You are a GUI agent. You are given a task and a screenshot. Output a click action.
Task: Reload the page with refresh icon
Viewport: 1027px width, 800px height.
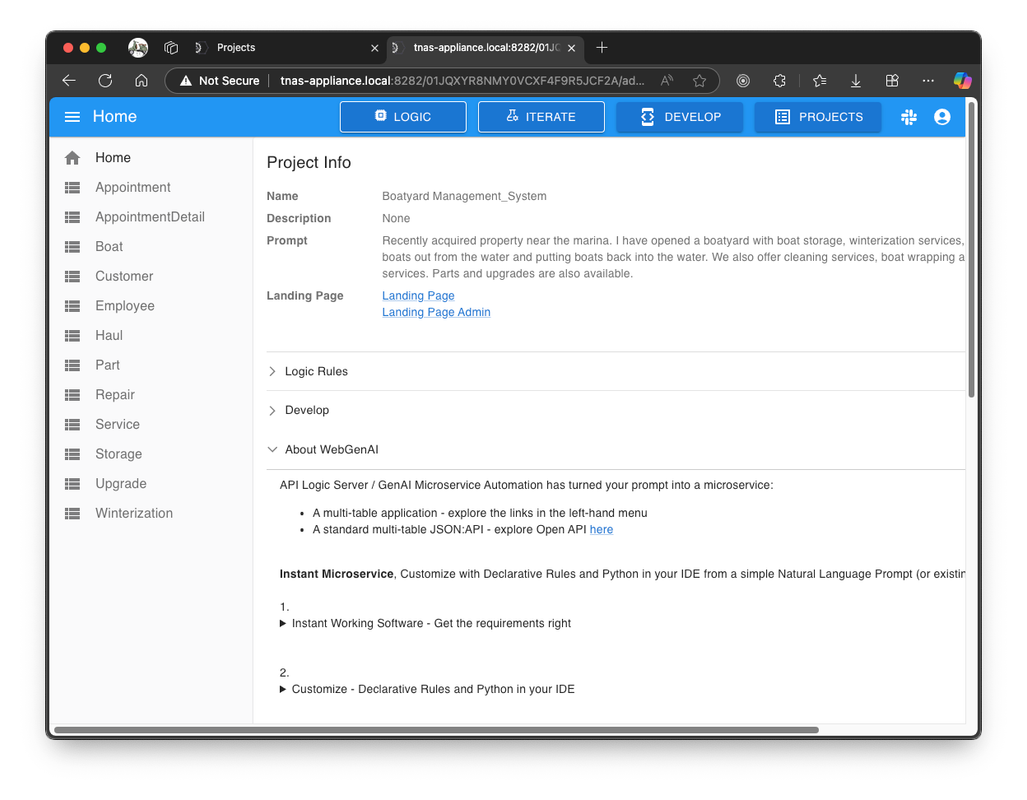pos(105,81)
